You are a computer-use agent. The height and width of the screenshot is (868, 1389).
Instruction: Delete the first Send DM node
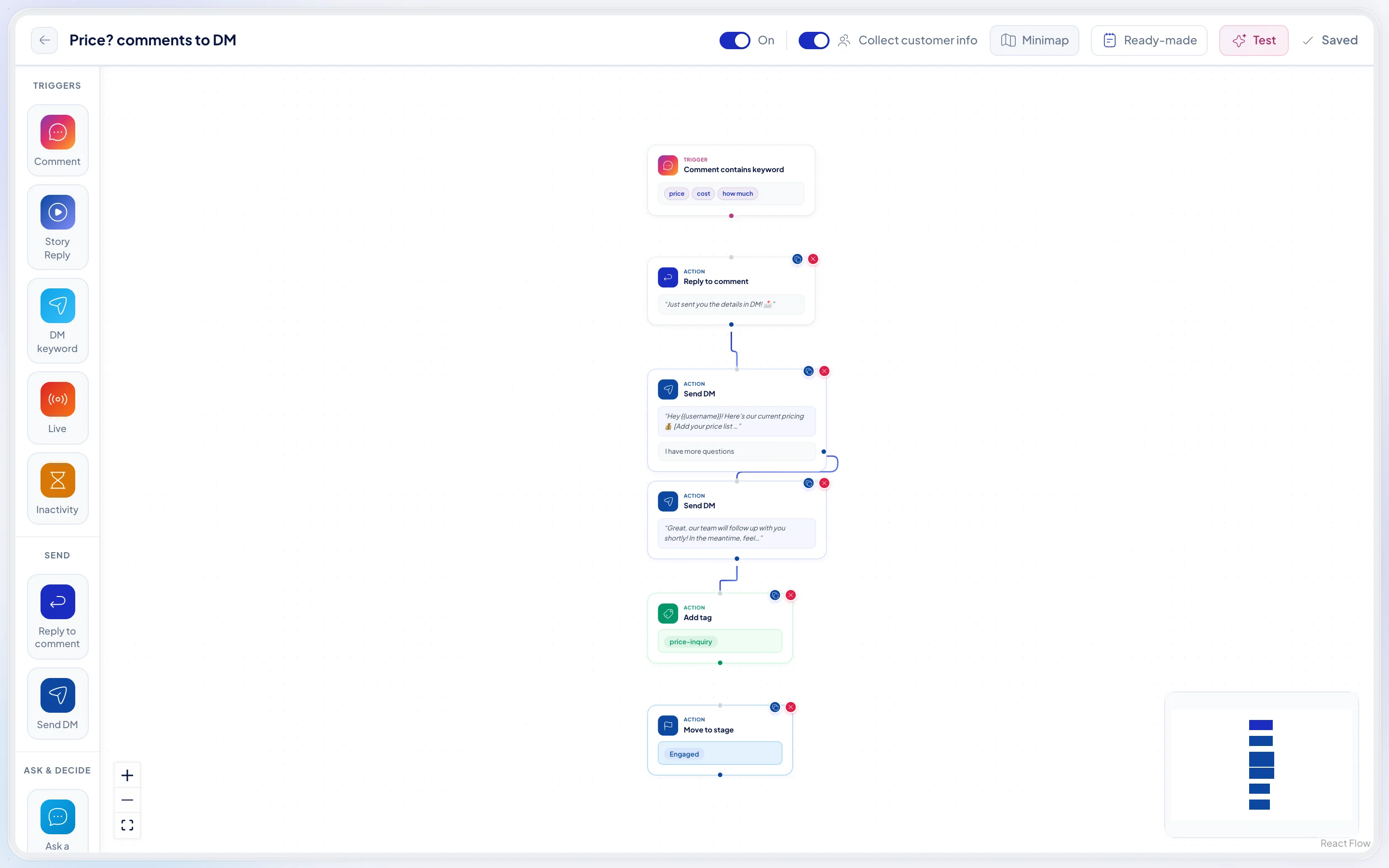(824, 371)
